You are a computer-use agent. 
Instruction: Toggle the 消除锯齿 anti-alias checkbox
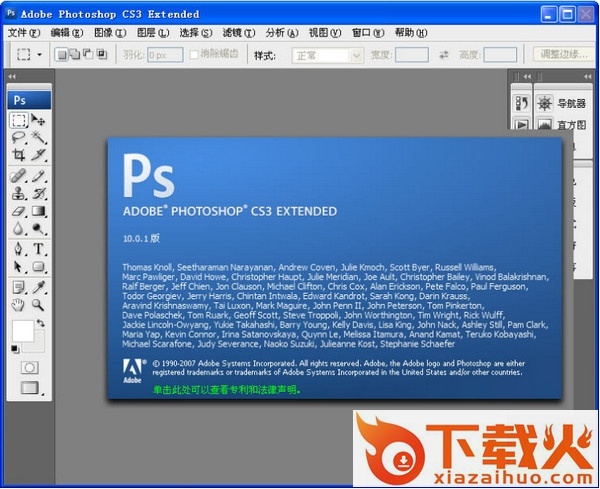pyautogui.click(x=194, y=55)
